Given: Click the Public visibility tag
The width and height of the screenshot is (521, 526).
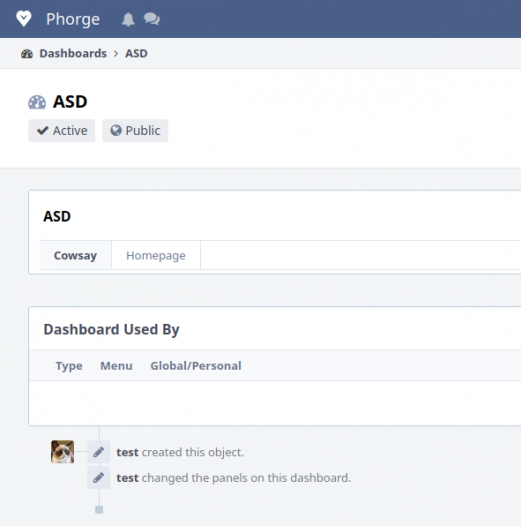Looking at the screenshot, I should coord(135,130).
